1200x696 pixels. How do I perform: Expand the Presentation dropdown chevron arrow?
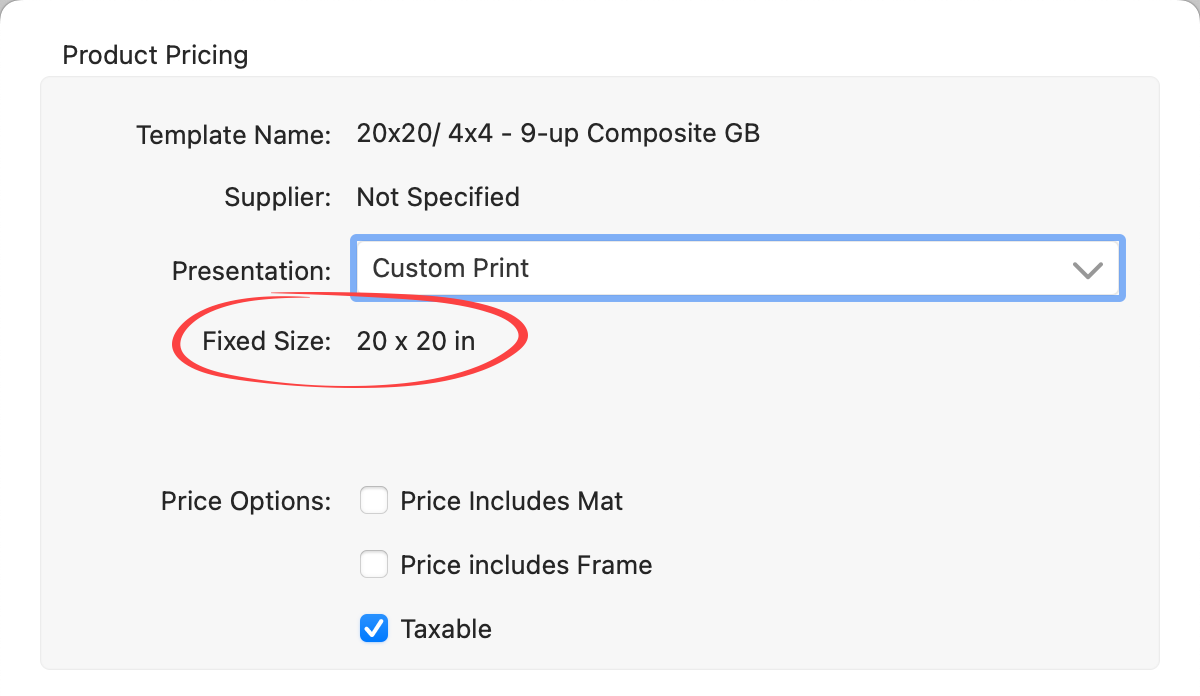click(x=1087, y=269)
